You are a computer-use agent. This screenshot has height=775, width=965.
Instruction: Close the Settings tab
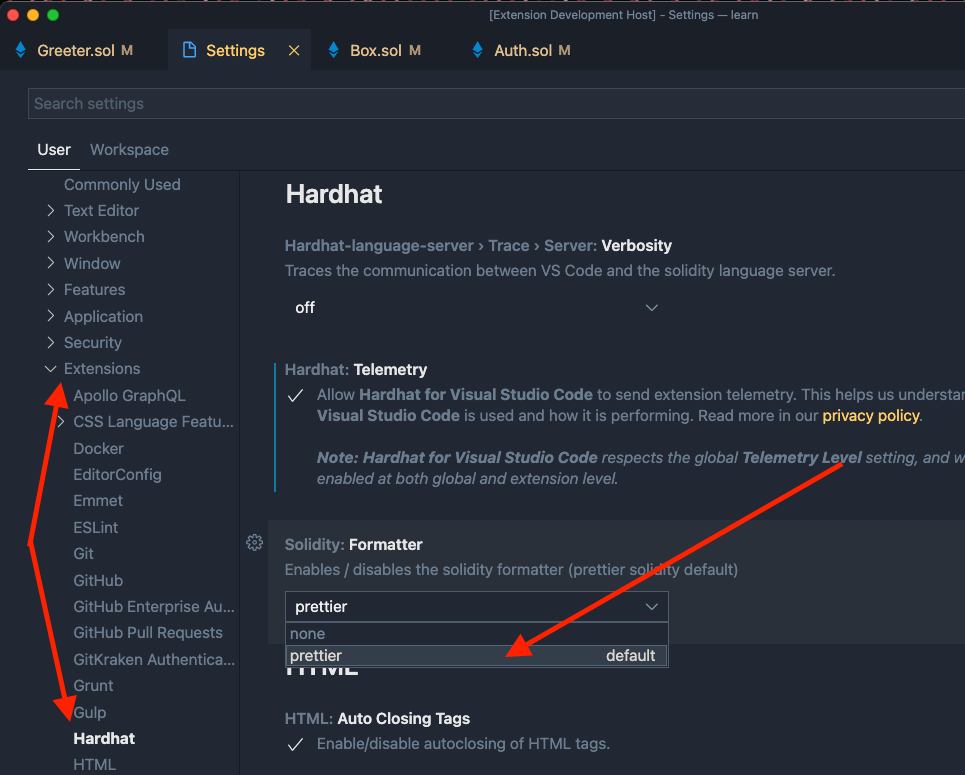(294, 50)
